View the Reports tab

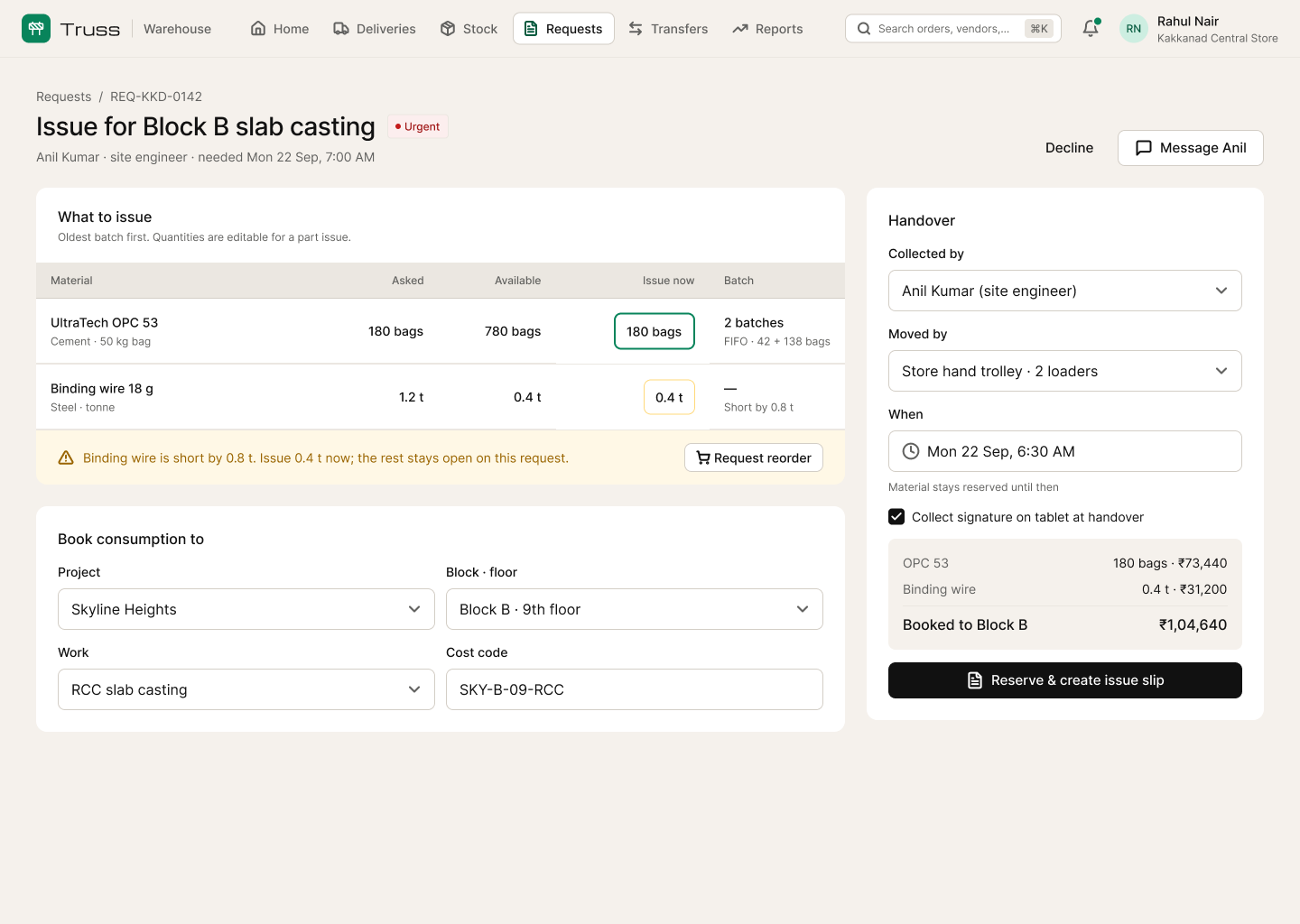click(x=768, y=29)
